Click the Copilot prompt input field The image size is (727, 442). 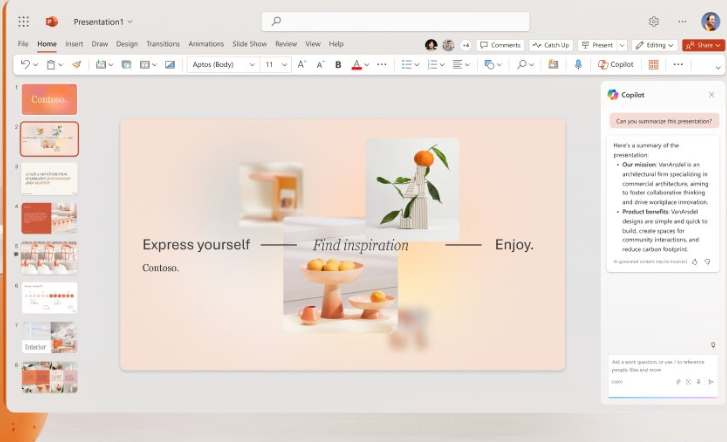[x=663, y=366]
